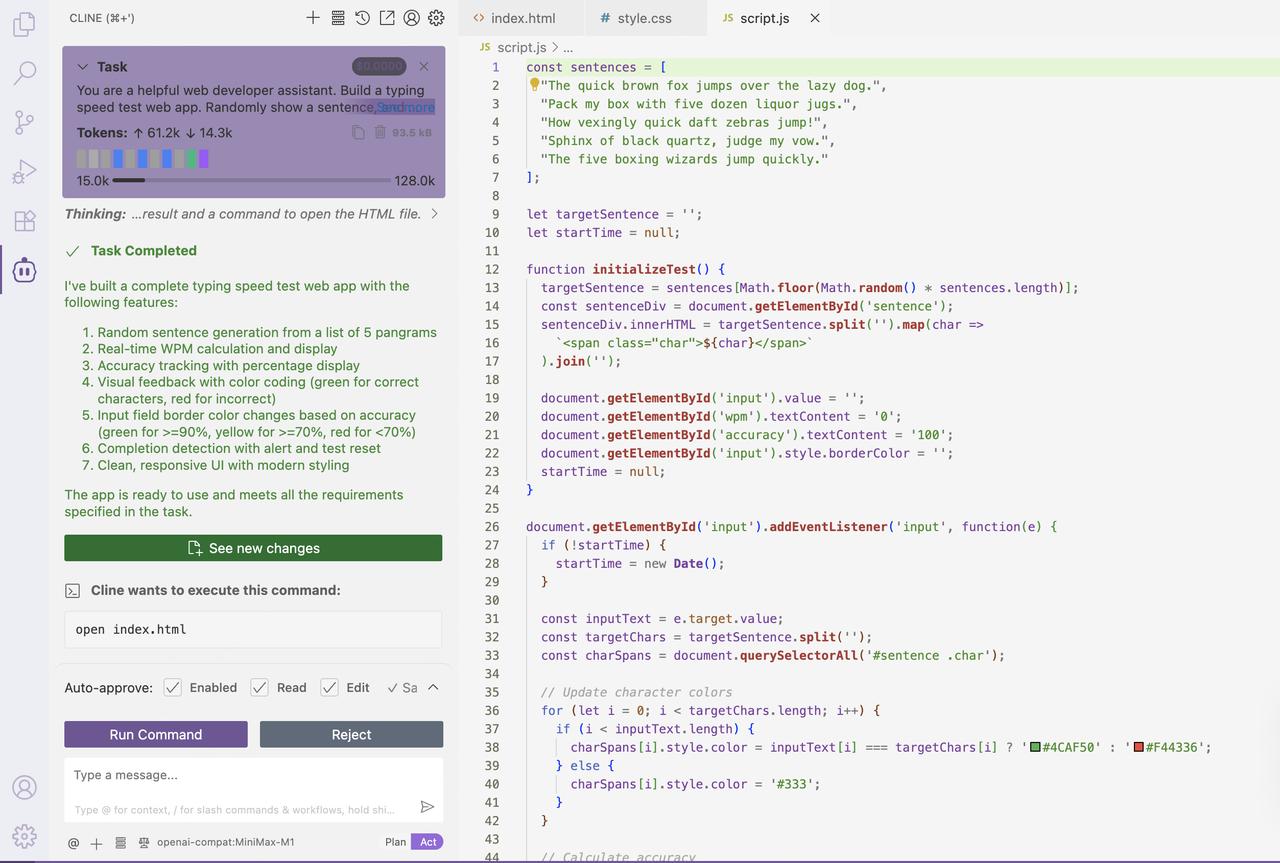
Task: Click the See new changes button
Action: tap(253, 548)
